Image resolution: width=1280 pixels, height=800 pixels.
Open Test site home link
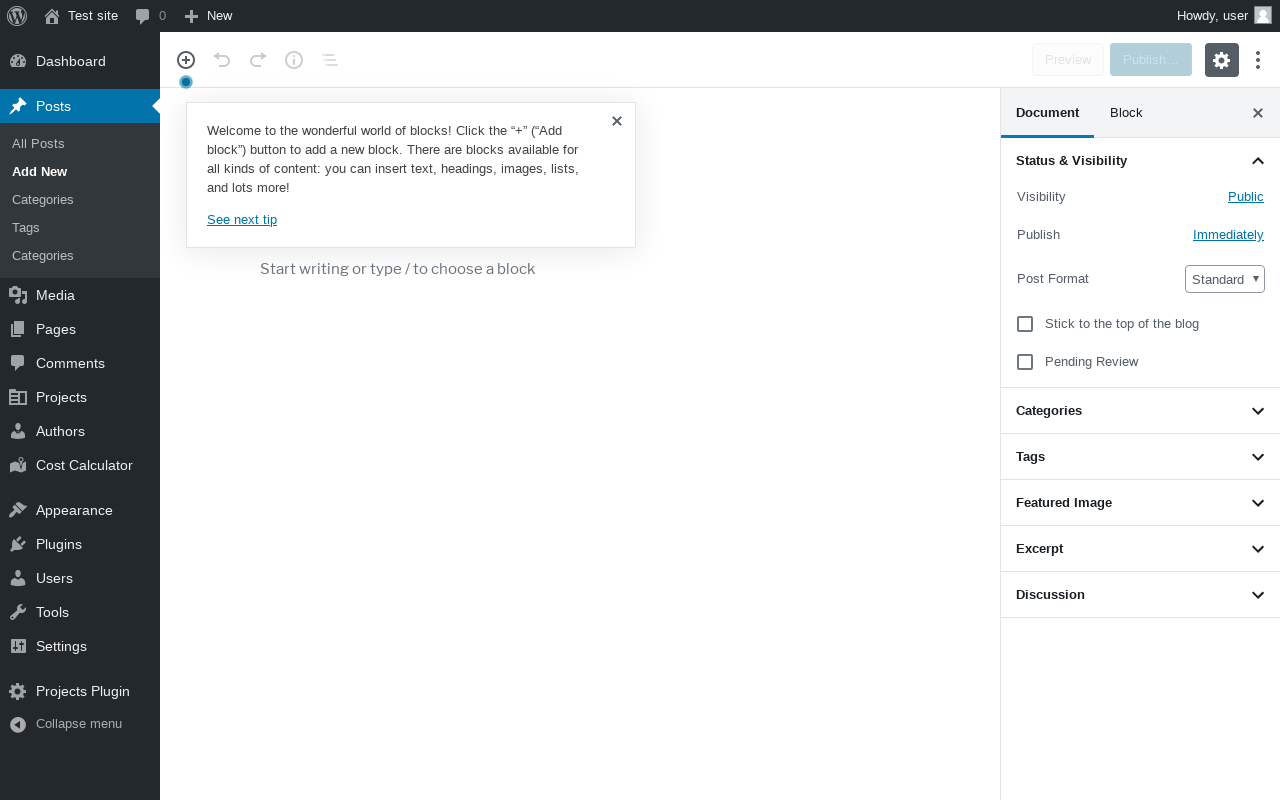pos(81,16)
